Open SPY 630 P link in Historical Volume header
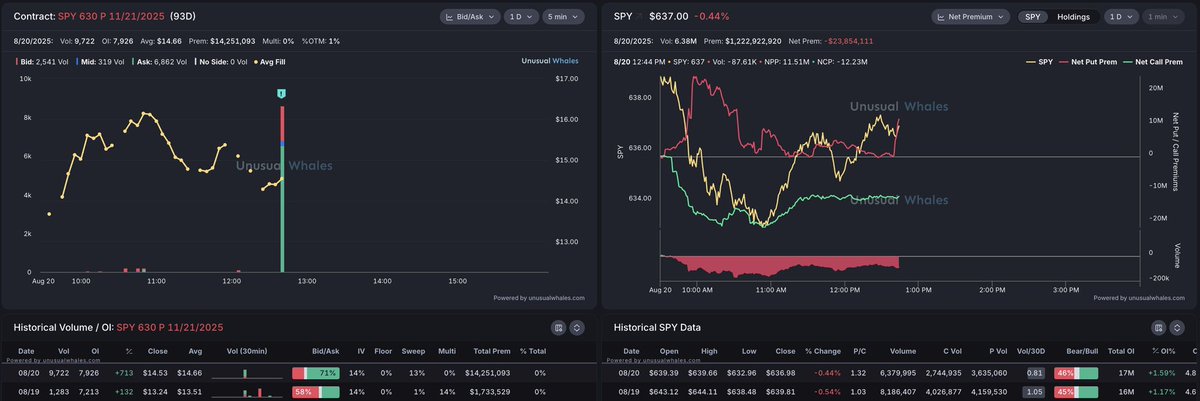The image size is (1200, 401). pos(169,327)
